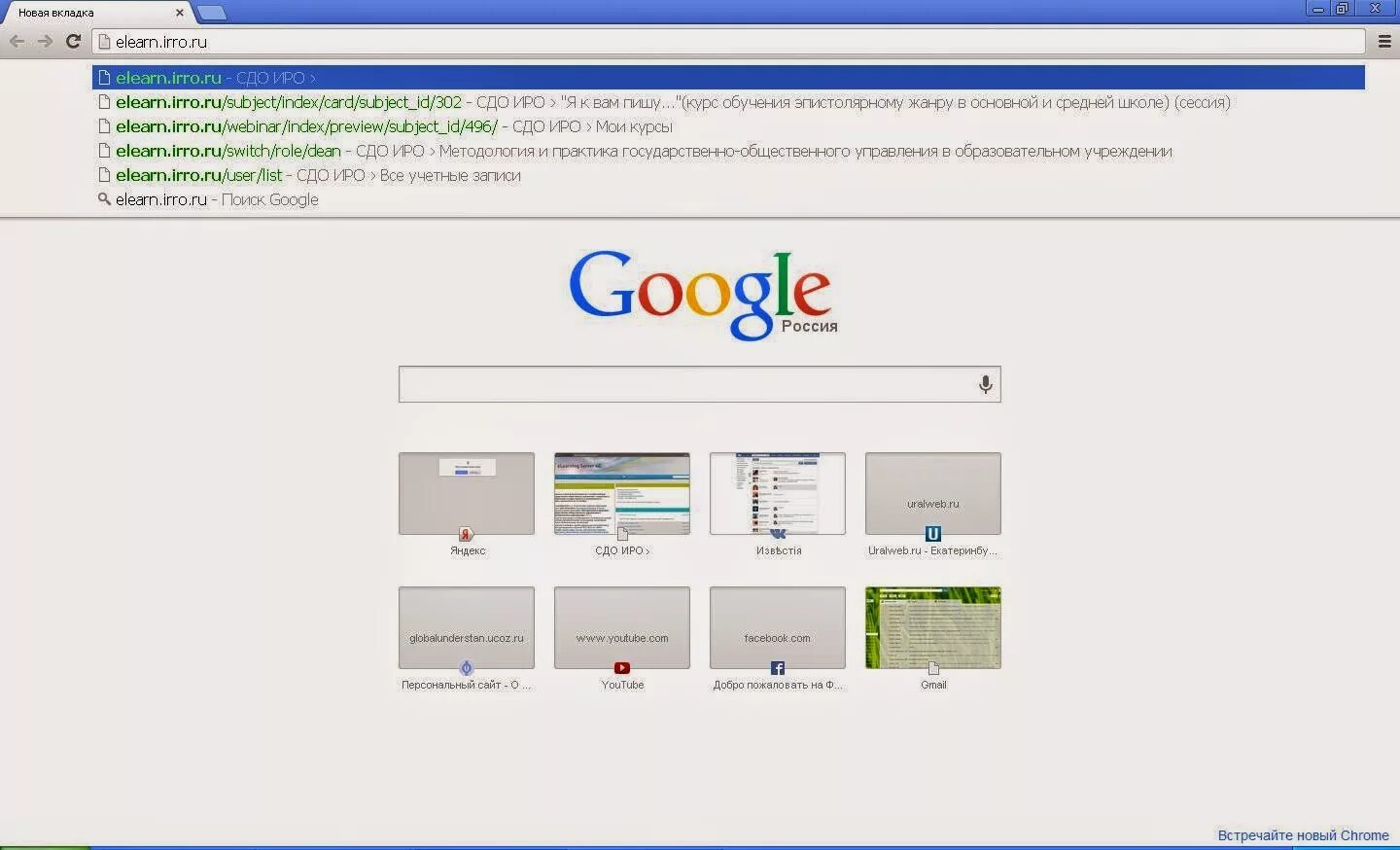Image resolution: width=1400 pixels, height=850 pixels.
Task: Pick the webinar Мои курсы suggestion
Action: point(728,126)
